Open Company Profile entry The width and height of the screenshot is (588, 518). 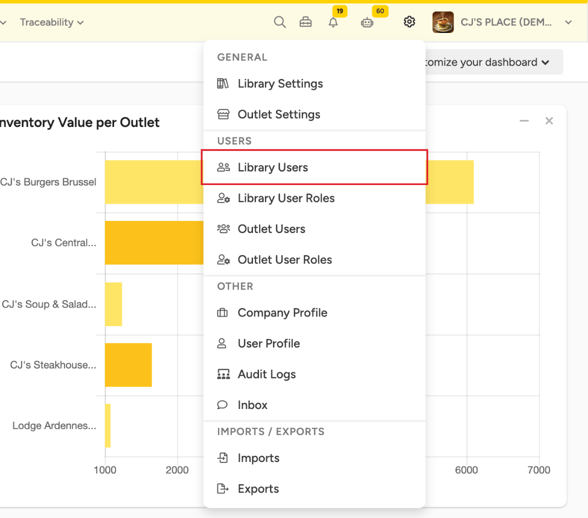(x=314, y=312)
